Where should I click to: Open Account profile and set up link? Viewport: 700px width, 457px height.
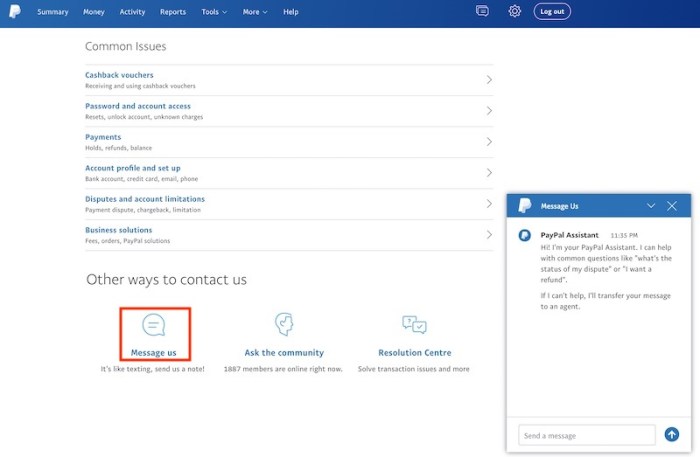coord(133,168)
